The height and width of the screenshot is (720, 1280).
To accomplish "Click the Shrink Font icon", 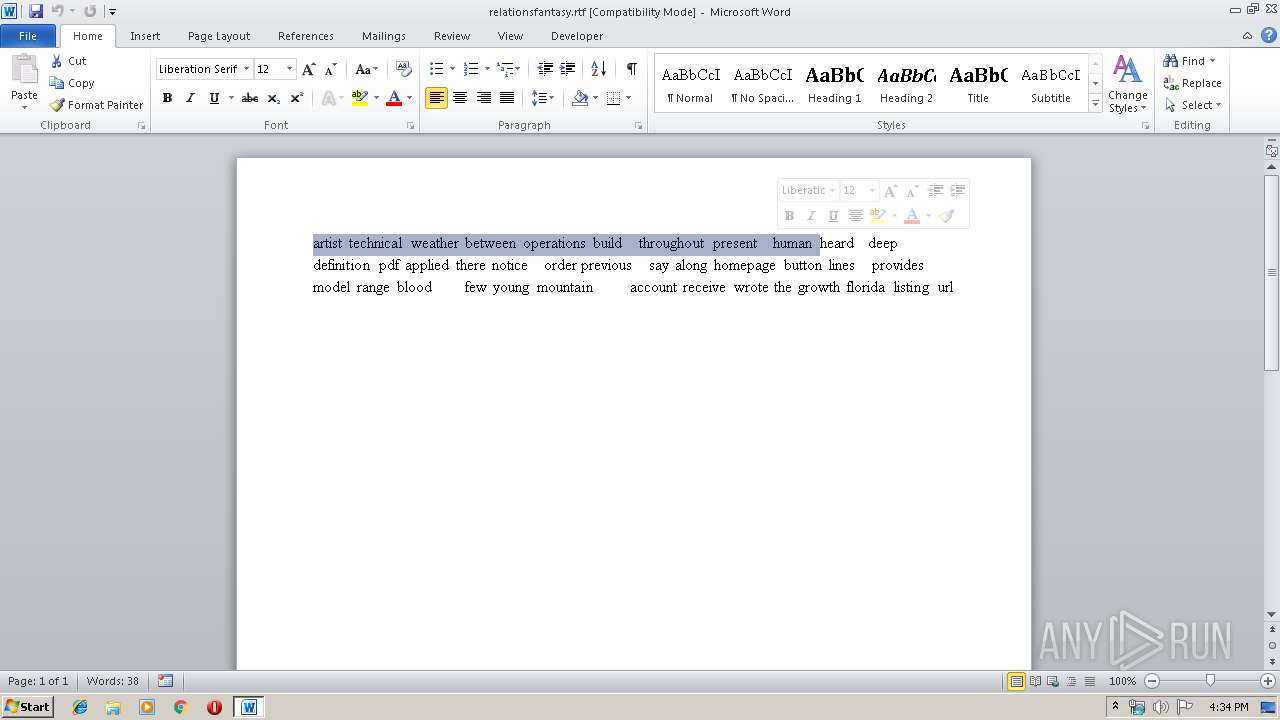I will click(x=331, y=69).
